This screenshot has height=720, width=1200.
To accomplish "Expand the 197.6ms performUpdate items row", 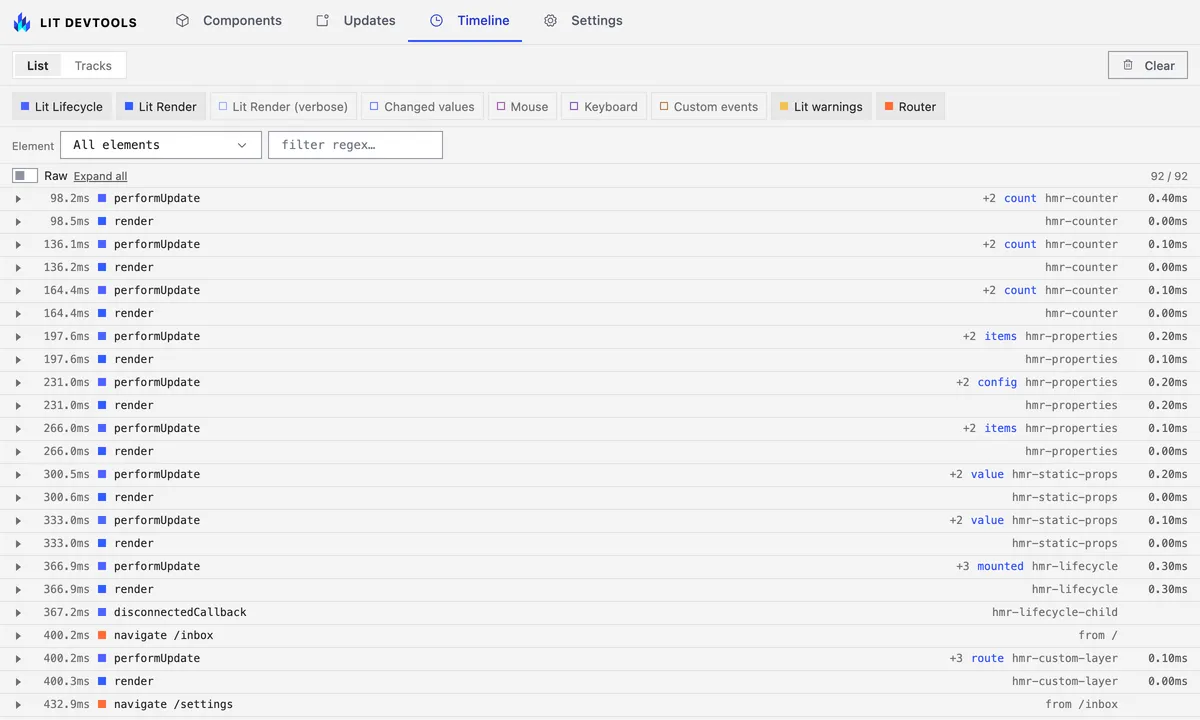I will click(18, 336).
